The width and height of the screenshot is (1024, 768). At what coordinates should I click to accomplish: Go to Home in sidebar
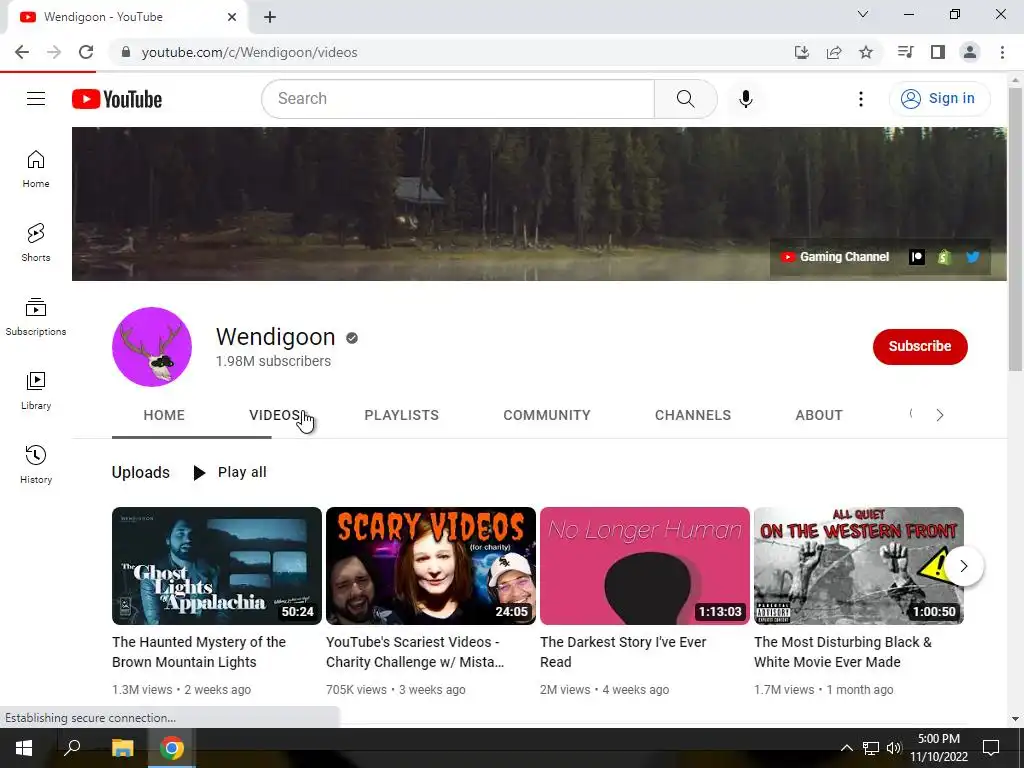pos(36,169)
